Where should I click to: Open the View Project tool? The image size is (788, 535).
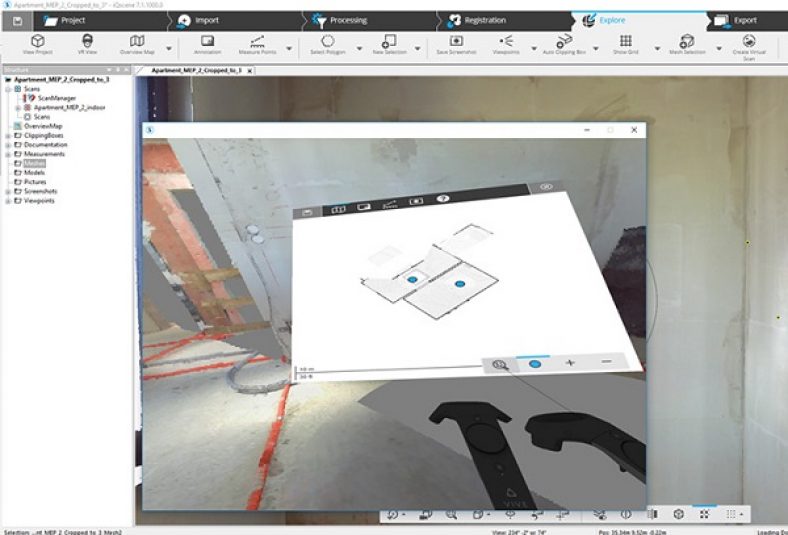coord(38,44)
